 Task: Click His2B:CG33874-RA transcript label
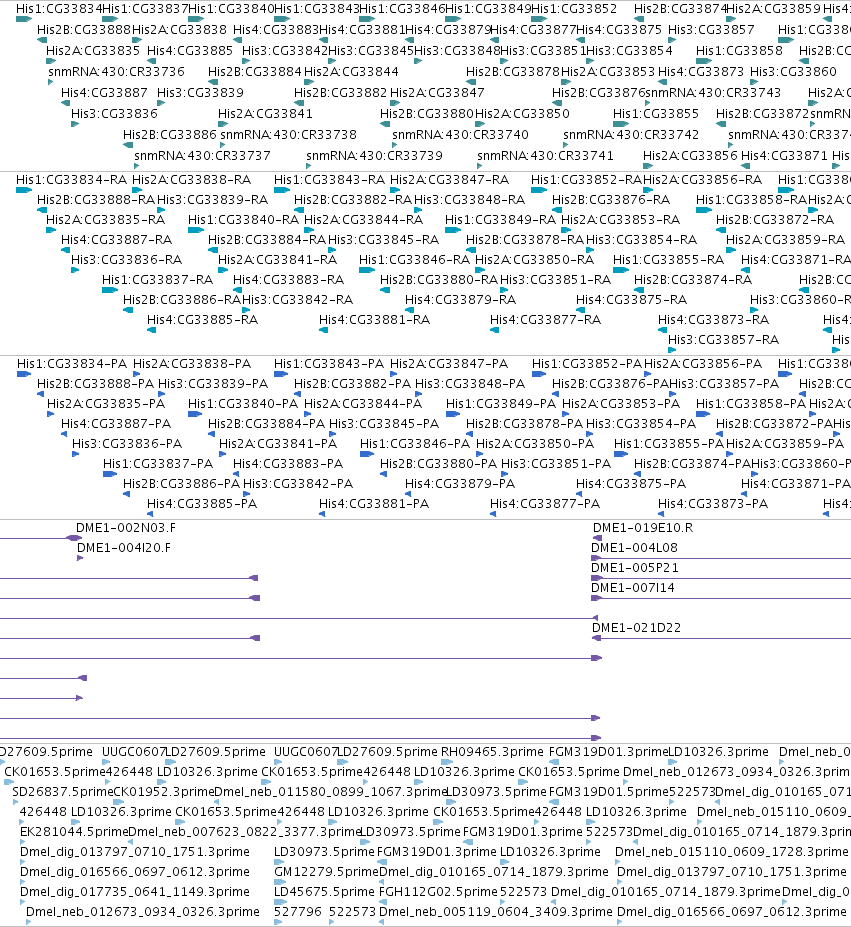(693, 280)
